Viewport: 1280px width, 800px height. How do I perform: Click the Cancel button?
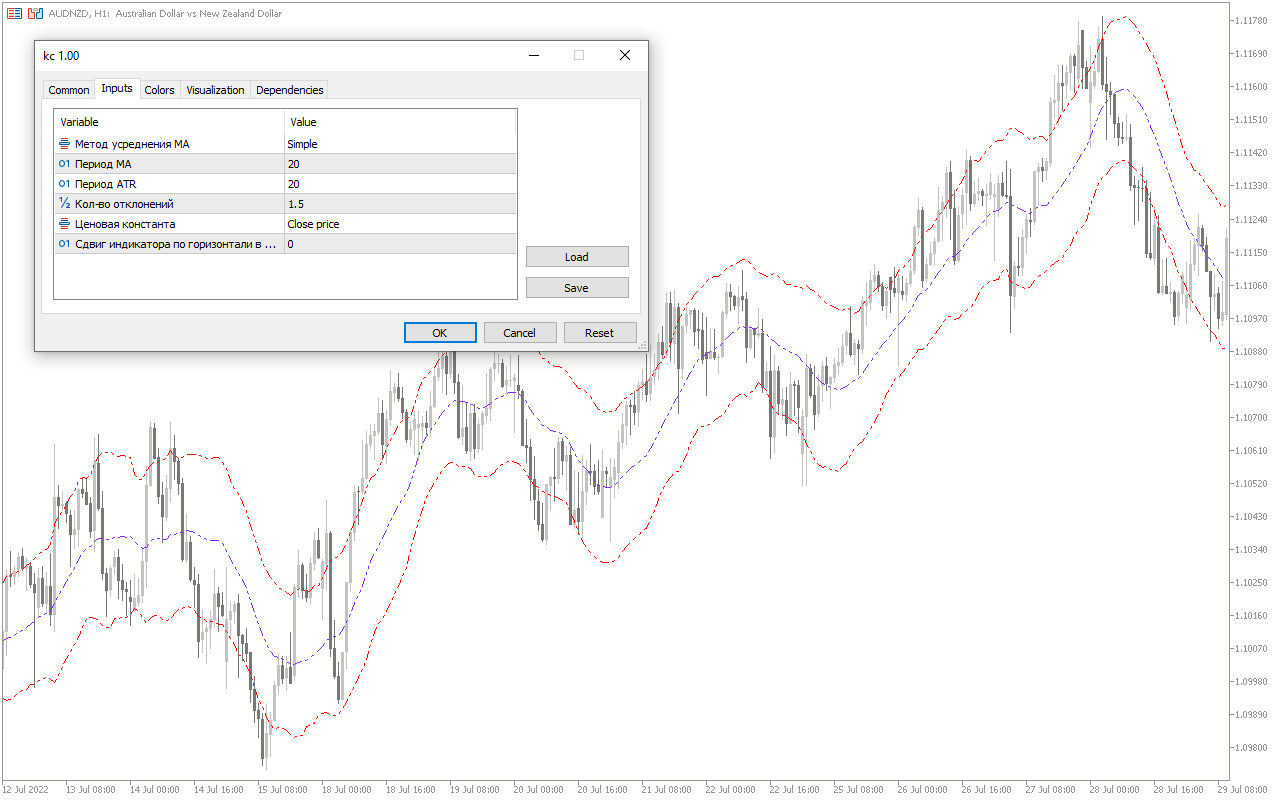tap(520, 333)
